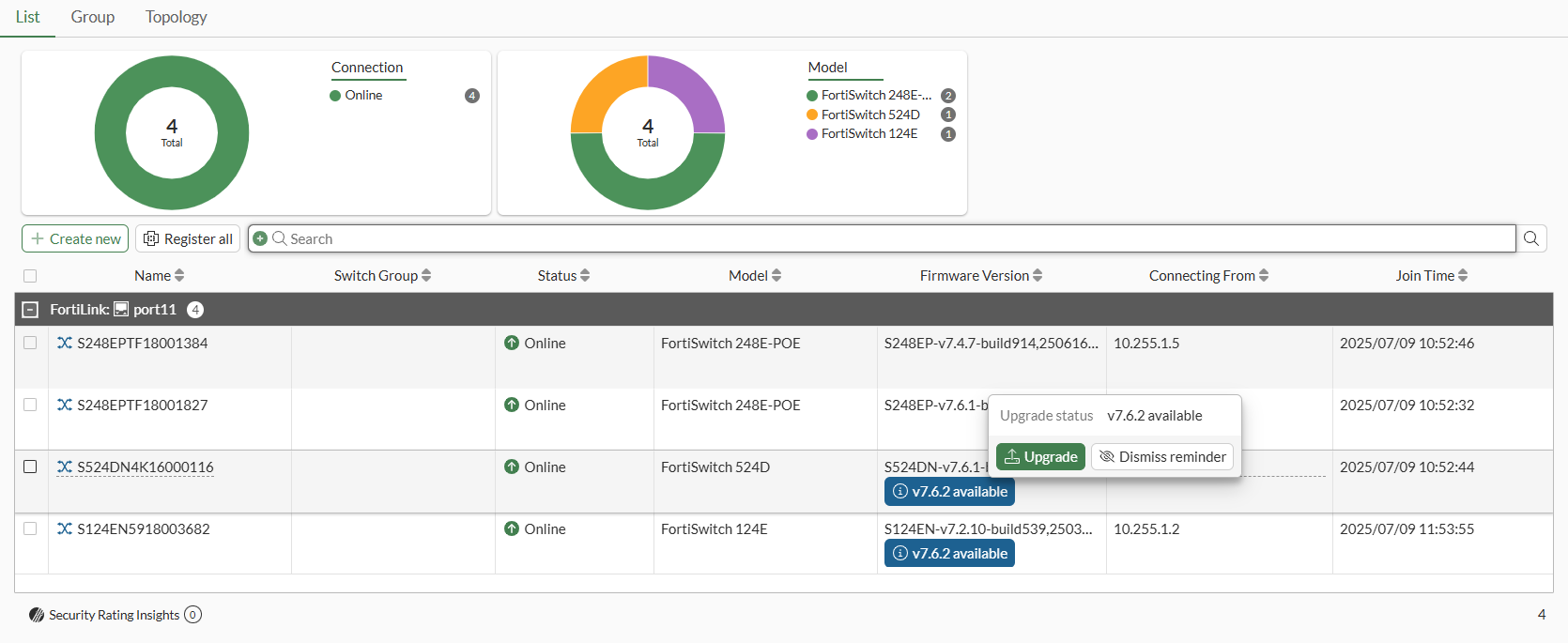Check the S524DN4K16000116 row checkbox

click(x=30, y=467)
